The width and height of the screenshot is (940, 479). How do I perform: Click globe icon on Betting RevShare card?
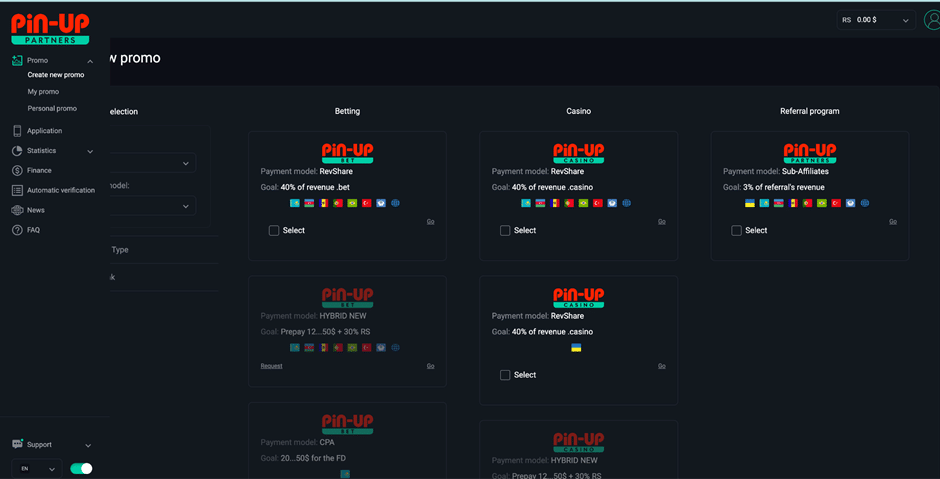coord(395,203)
